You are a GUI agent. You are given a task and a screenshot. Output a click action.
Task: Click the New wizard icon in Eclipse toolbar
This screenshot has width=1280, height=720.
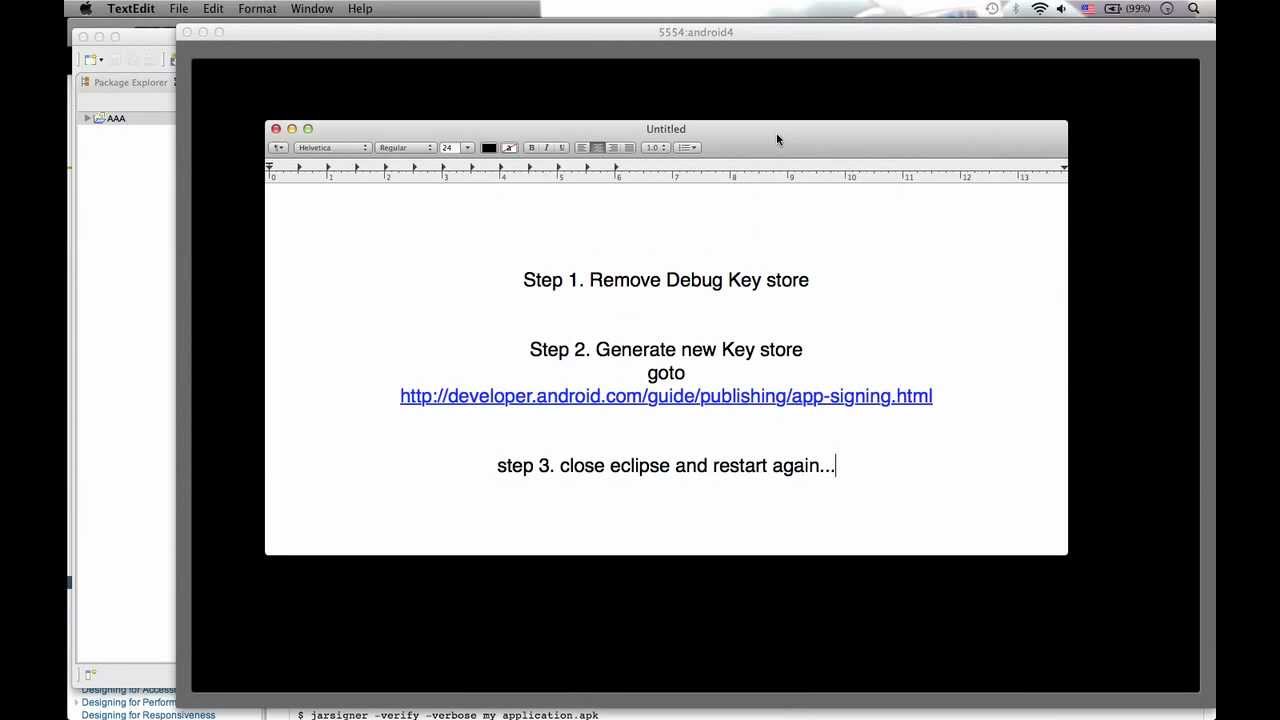pos(92,60)
